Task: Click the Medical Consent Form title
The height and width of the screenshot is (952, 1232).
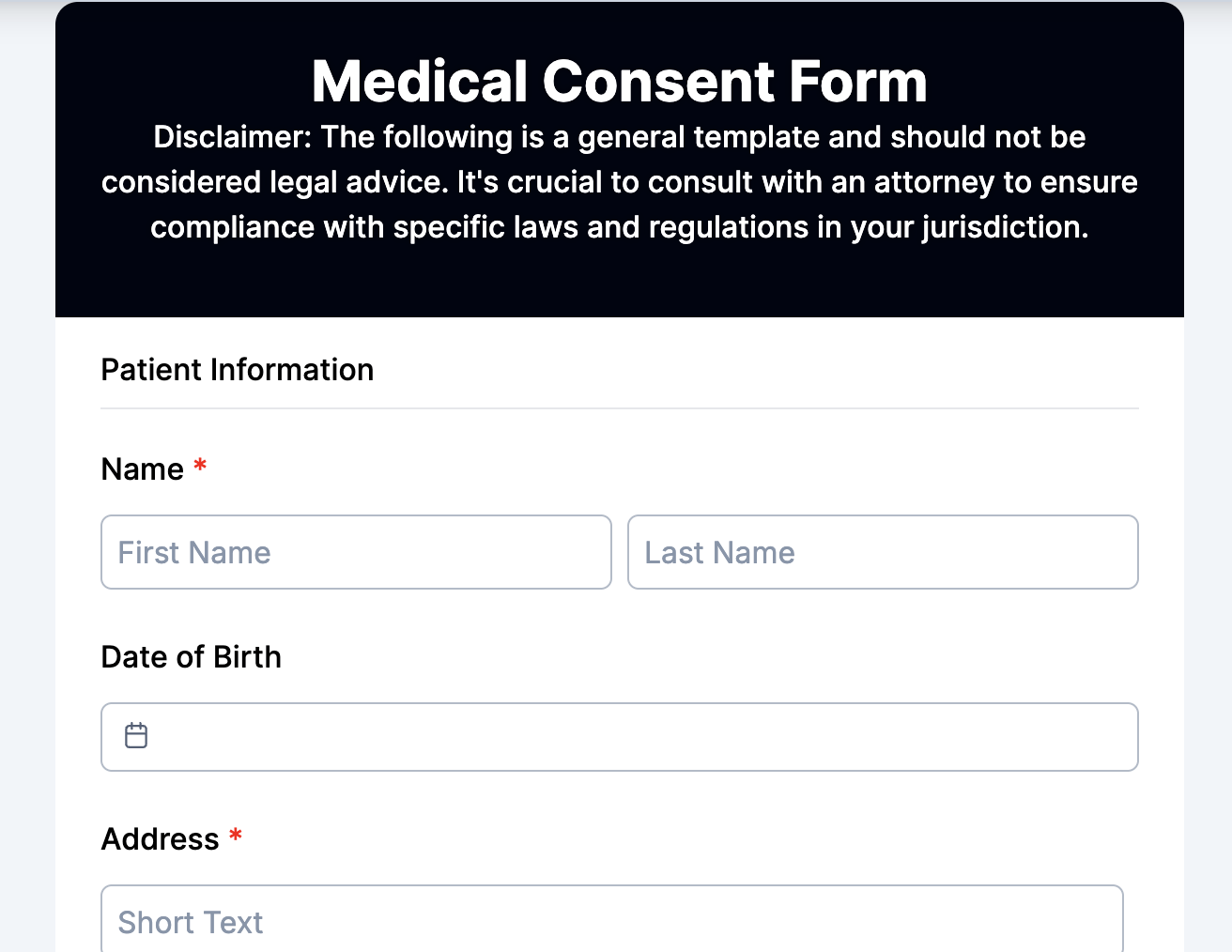Action: pyautogui.click(x=619, y=82)
